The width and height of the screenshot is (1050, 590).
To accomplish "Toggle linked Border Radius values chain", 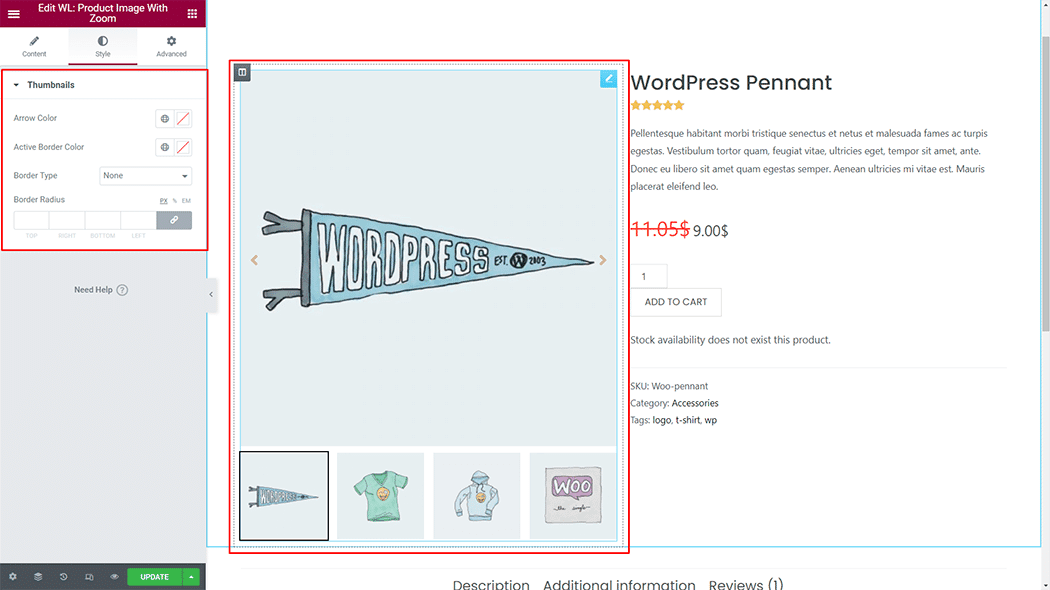I will pos(174,220).
